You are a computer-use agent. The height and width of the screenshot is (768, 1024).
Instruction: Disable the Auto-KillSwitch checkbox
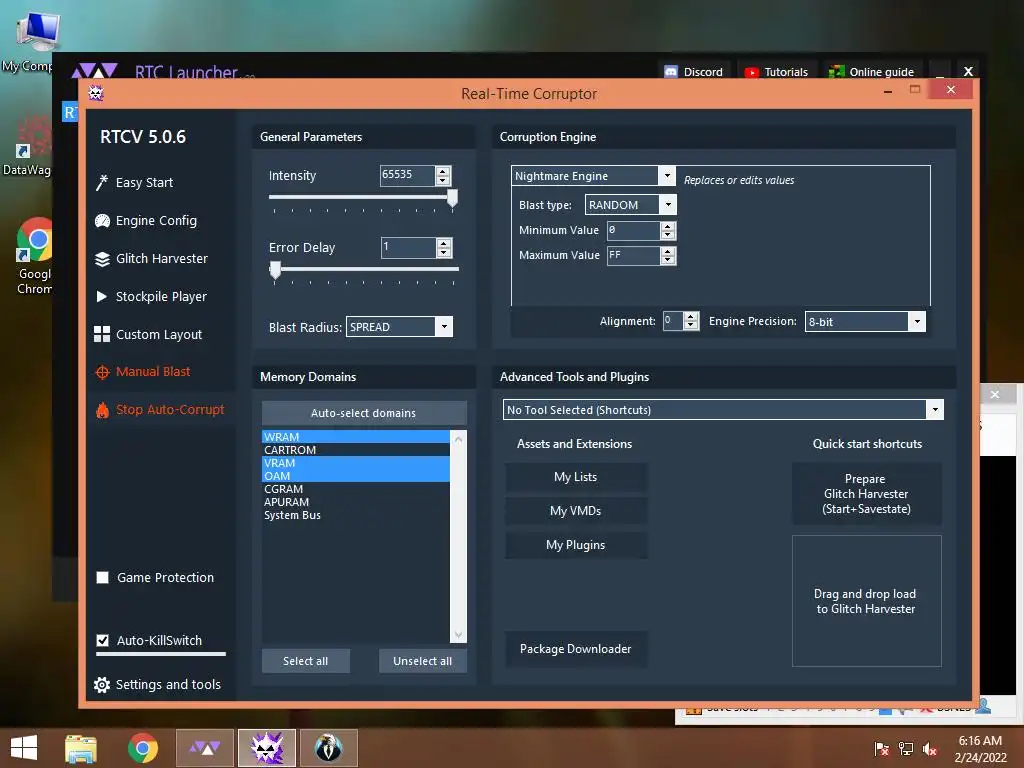coord(103,640)
